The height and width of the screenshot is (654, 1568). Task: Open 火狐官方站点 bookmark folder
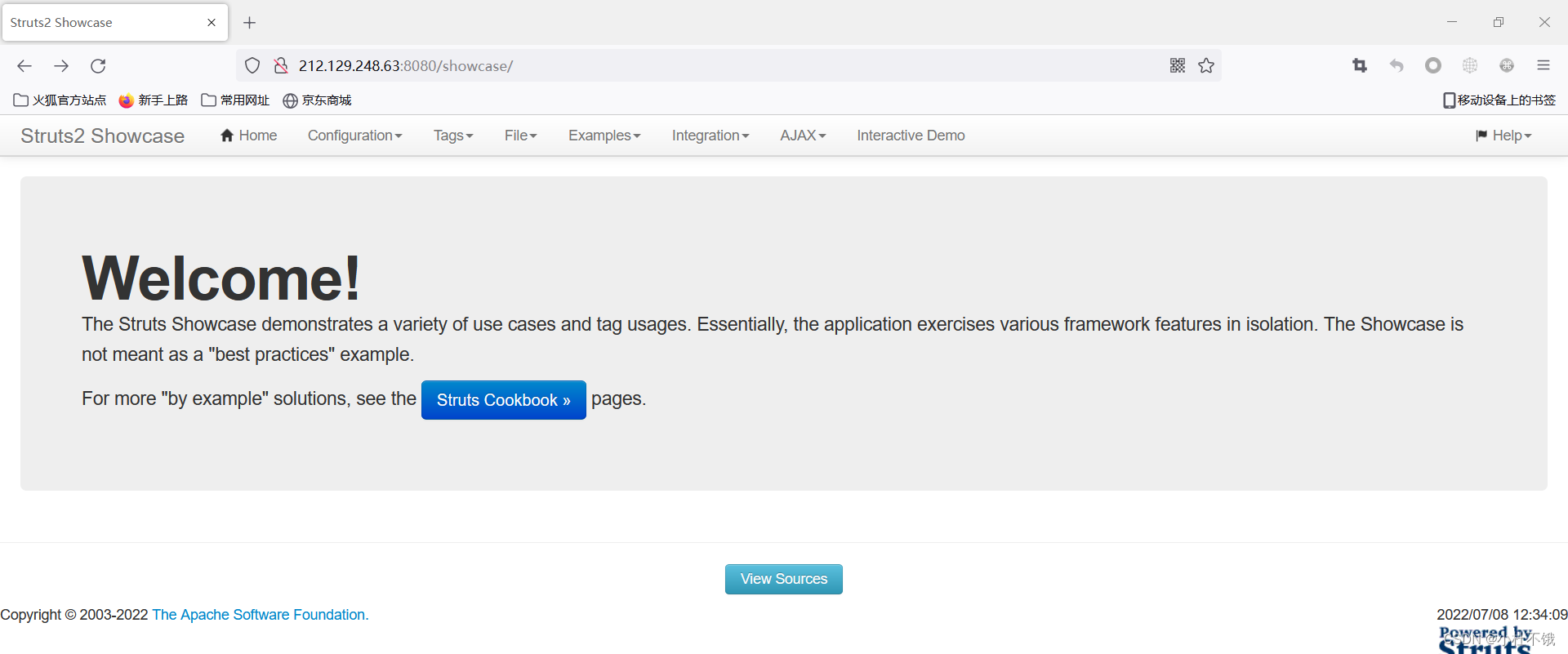click(60, 100)
